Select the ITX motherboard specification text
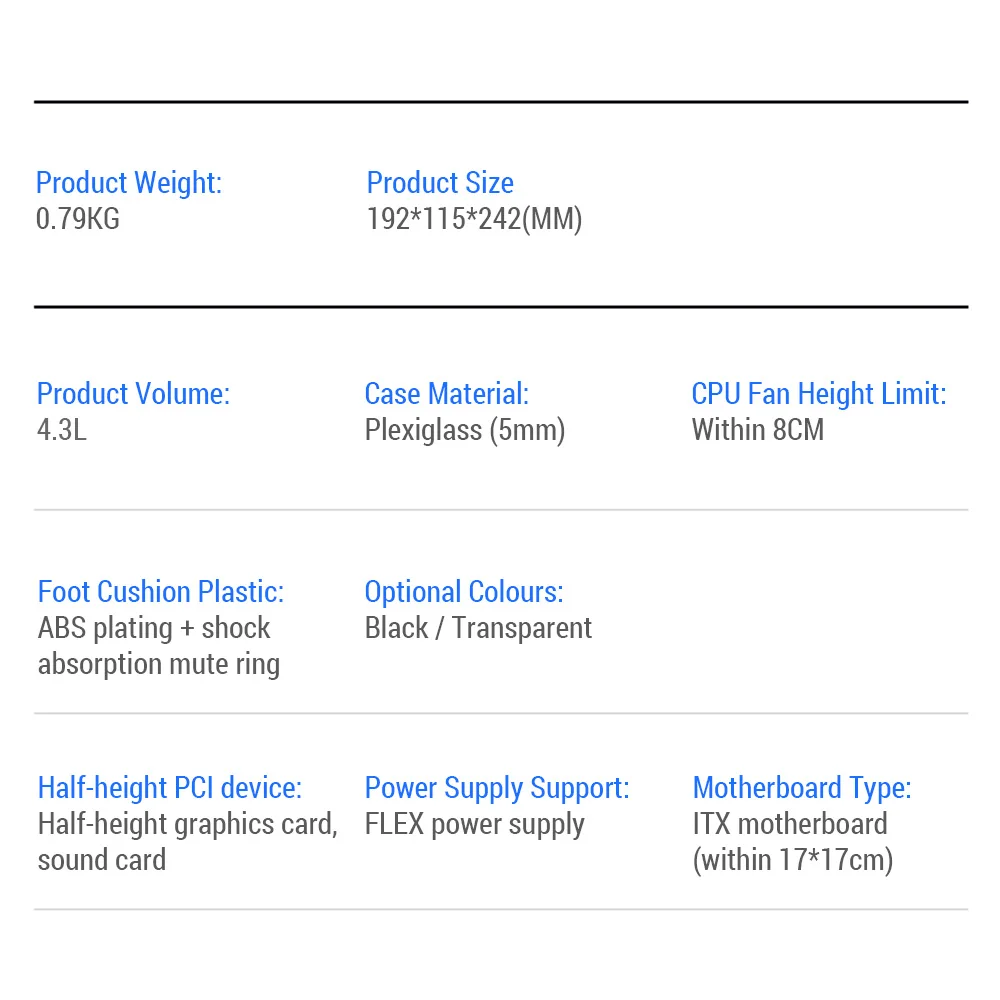 tap(792, 842)
